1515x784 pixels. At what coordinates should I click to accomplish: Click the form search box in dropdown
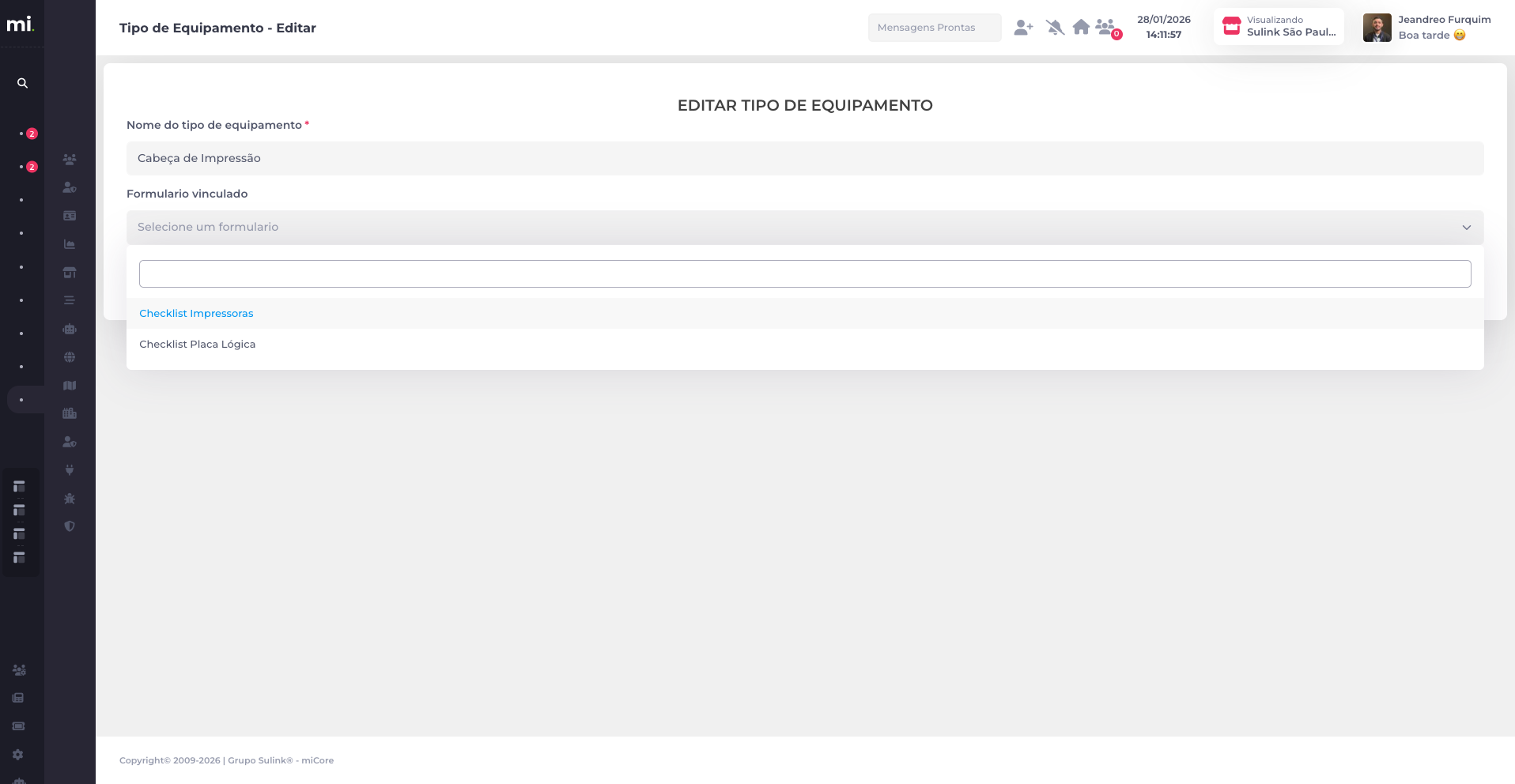(x=804, y=274)
